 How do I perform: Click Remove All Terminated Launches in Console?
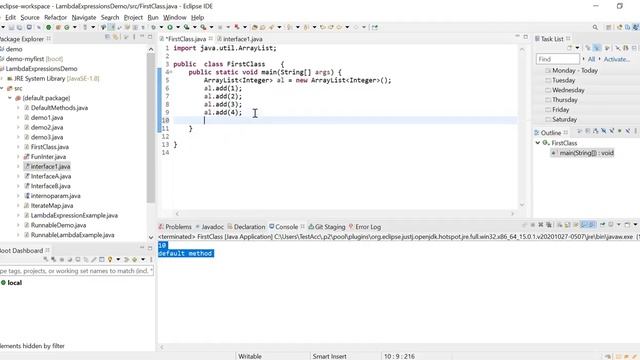[x=549, y=225]
